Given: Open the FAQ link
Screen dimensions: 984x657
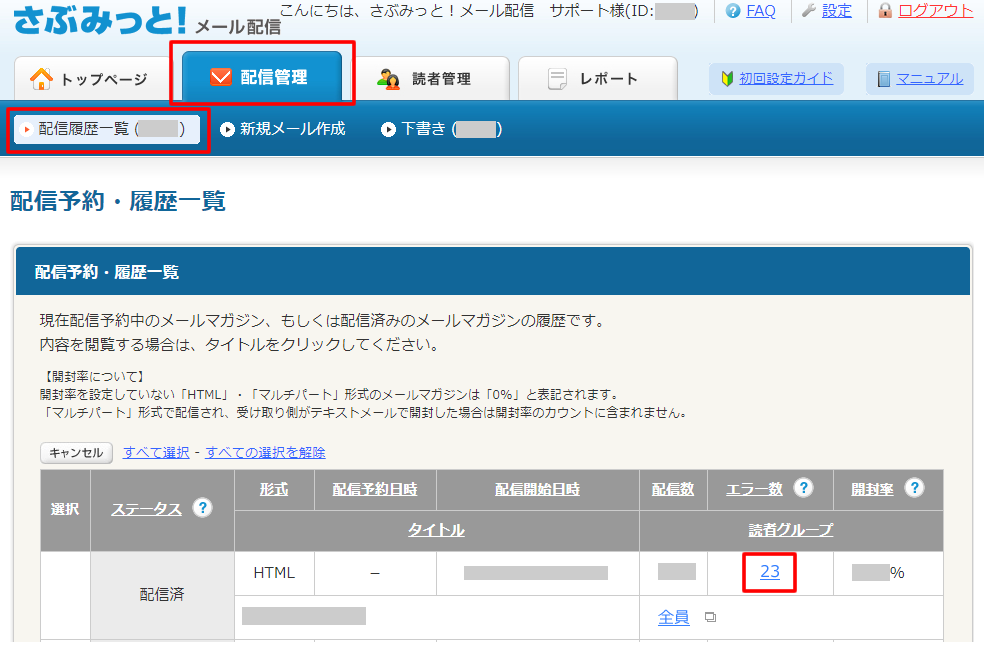Looking at the screenshot, I should (761, 11).
